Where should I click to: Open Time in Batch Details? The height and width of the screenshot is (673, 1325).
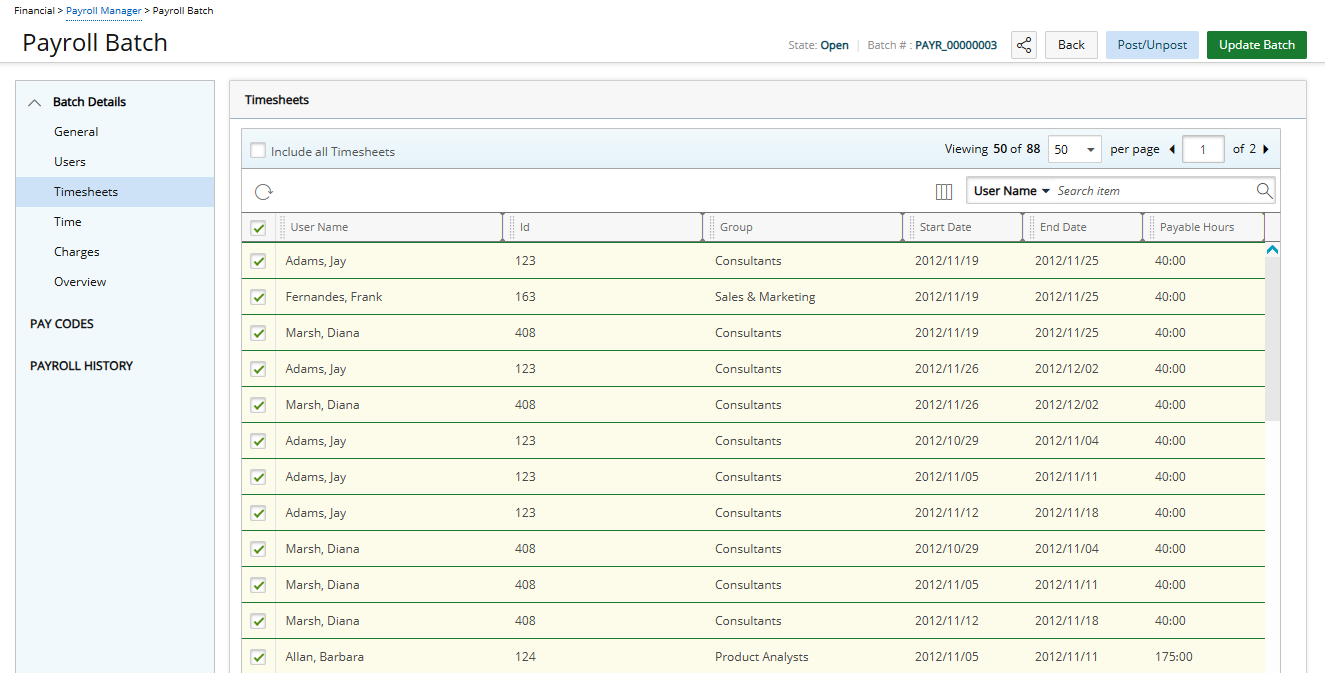point(68,222)
